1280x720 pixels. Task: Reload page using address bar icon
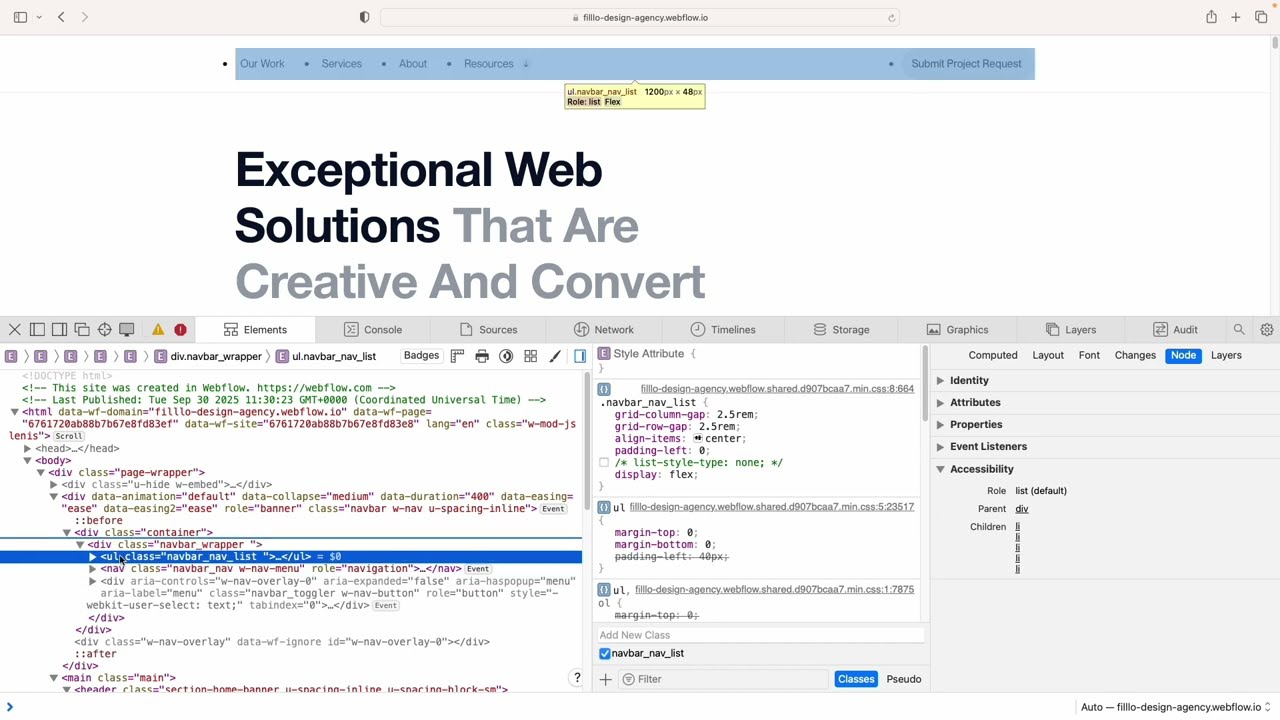[x=891, y=17]
